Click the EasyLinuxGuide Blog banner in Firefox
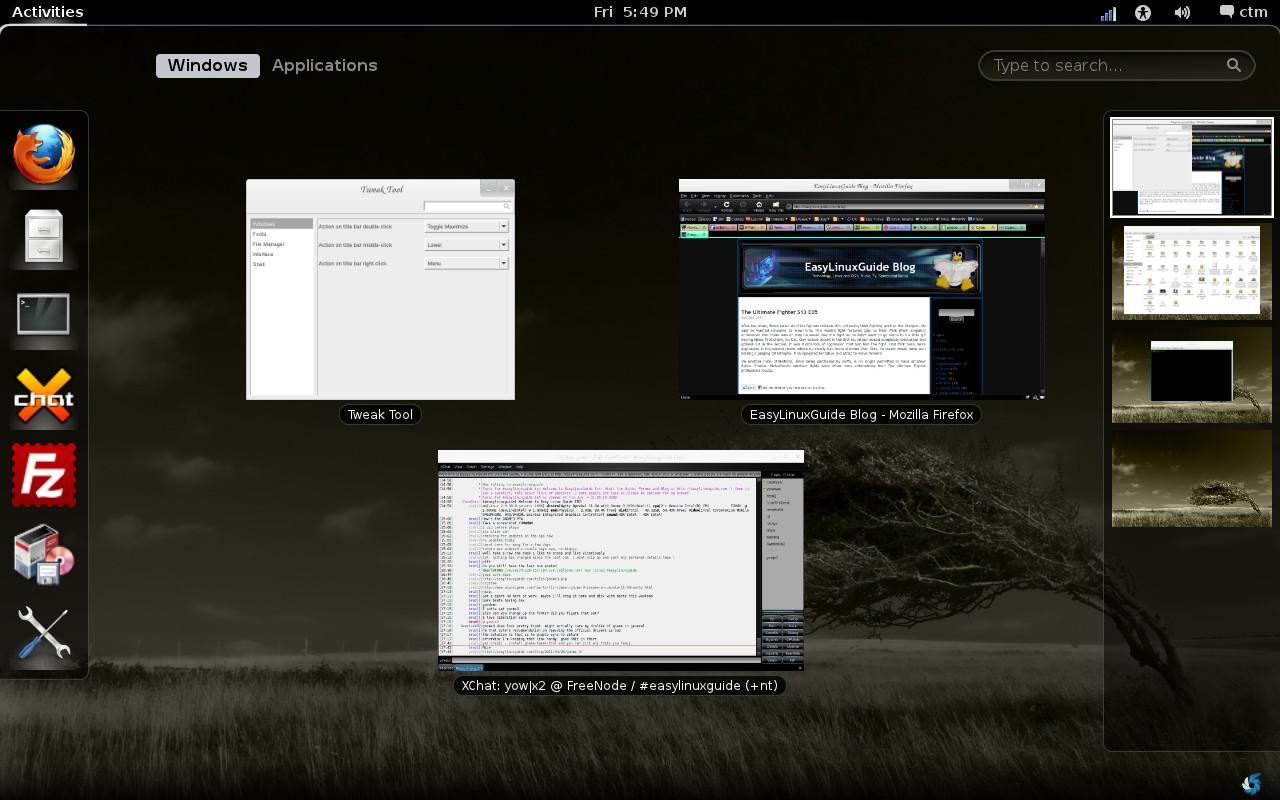 (x=861, y=267)
